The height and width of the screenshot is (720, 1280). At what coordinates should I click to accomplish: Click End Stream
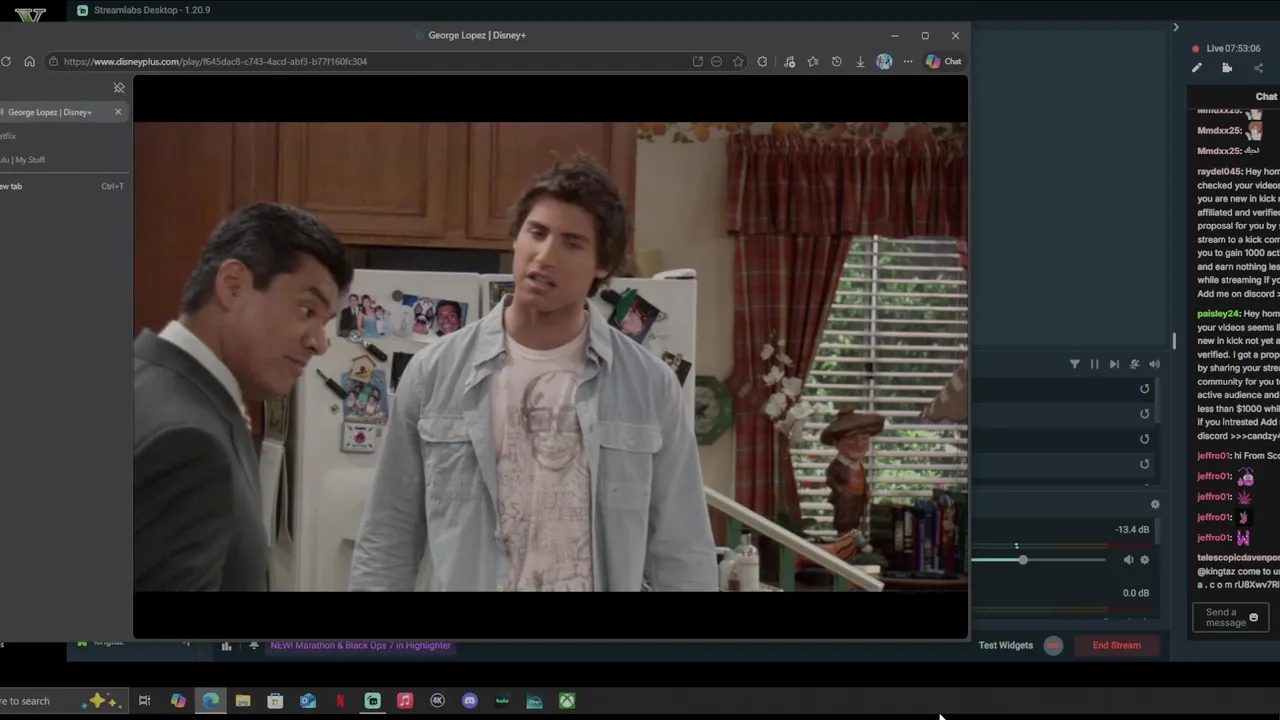(1116, 645)
